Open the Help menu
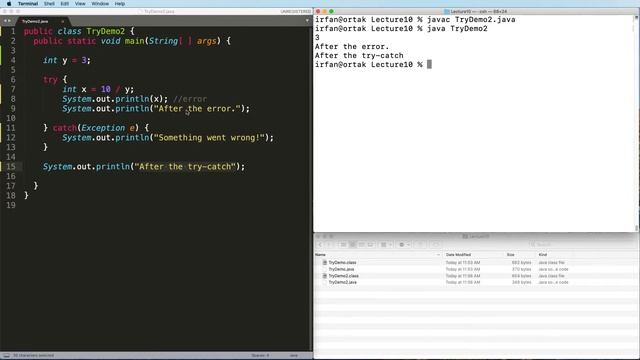 click(120, 4)
